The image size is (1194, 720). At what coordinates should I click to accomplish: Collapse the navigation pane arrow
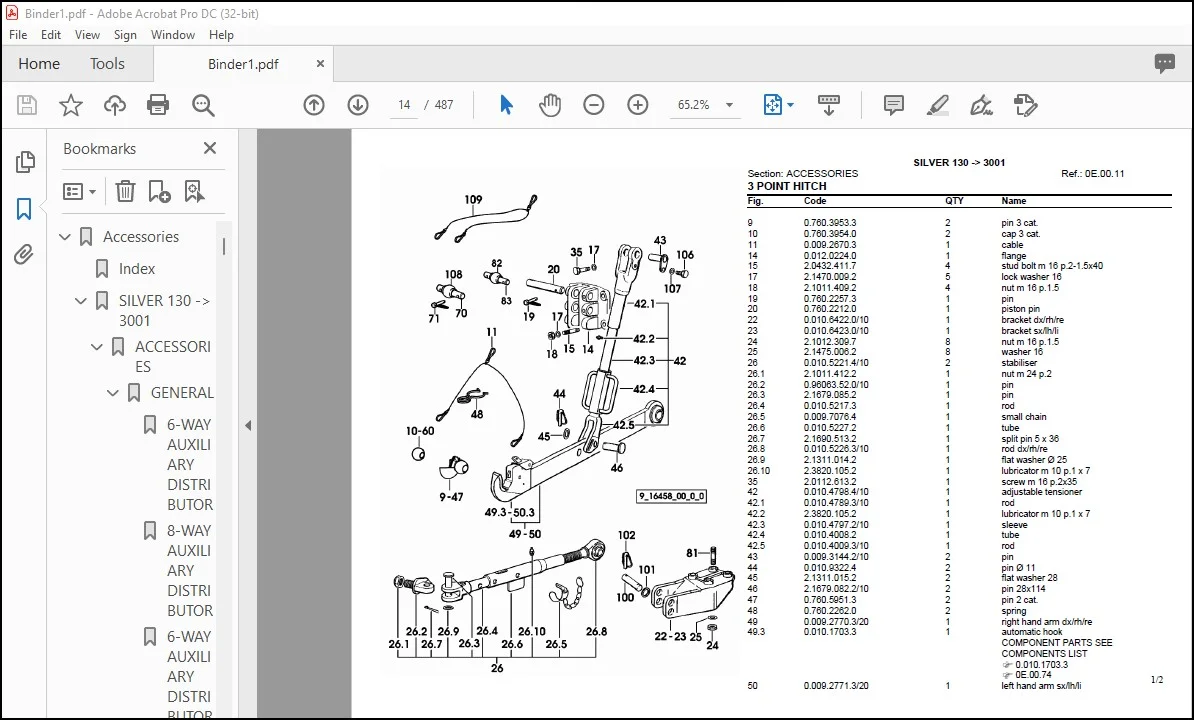coord(248,425)
